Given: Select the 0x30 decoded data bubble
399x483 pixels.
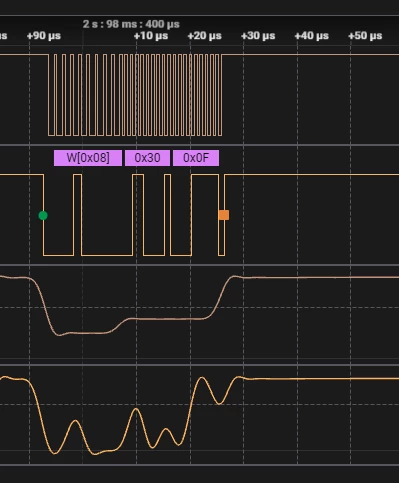Looking at the screenshot, I should (x=147, y=158).
